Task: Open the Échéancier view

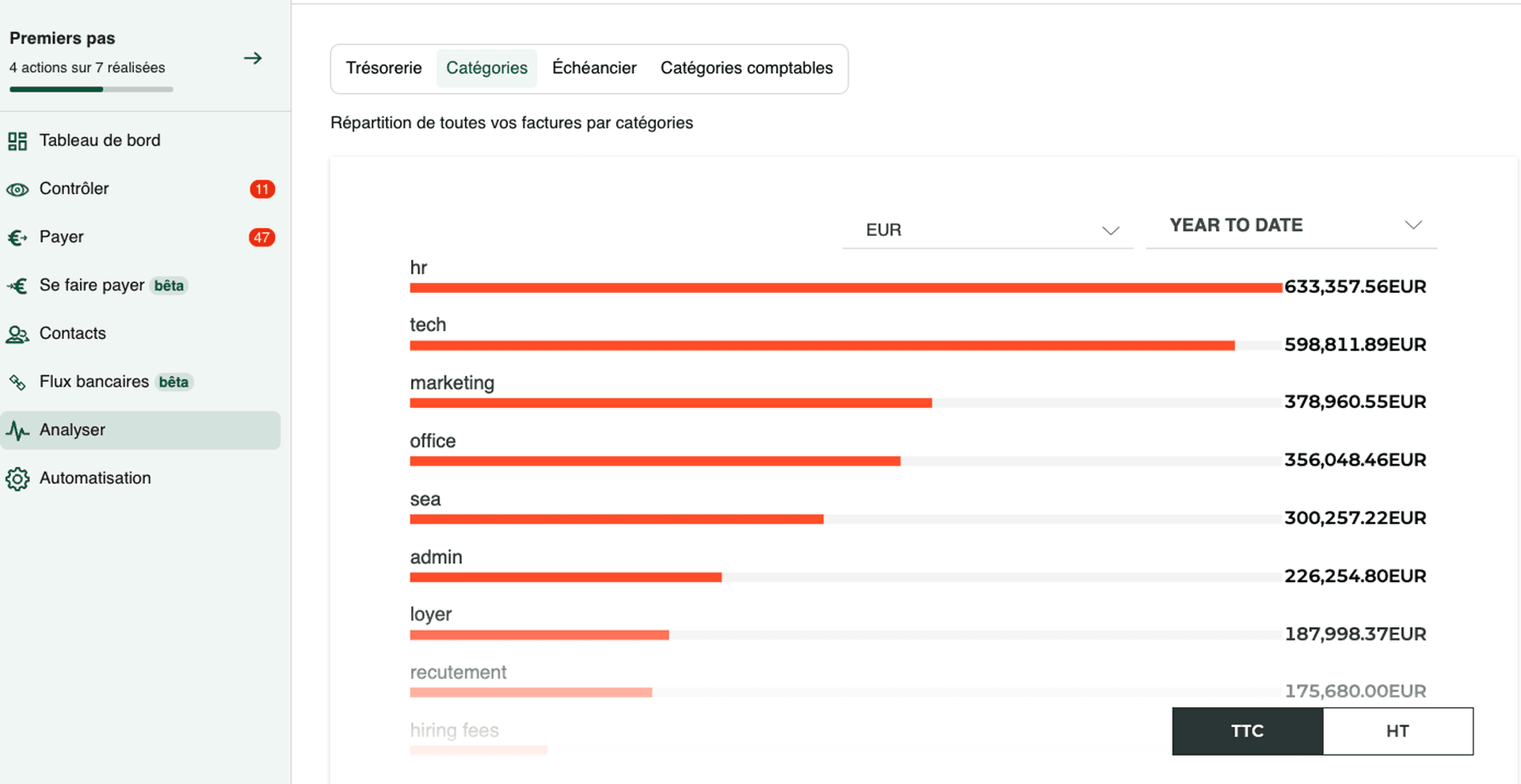Action: pos(594,68)
